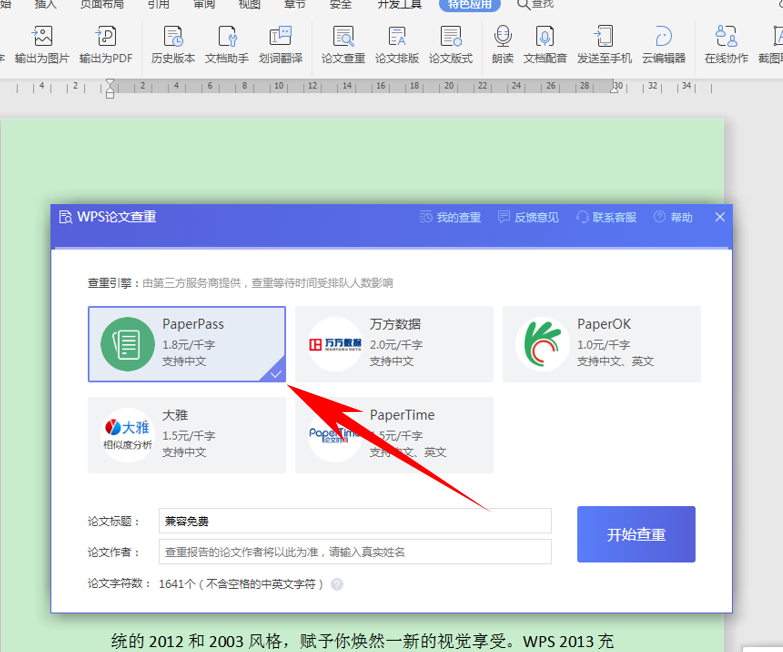Open 帮助 help in the dialog header
This screenshot has height=652, width=783.
[673, 217]
